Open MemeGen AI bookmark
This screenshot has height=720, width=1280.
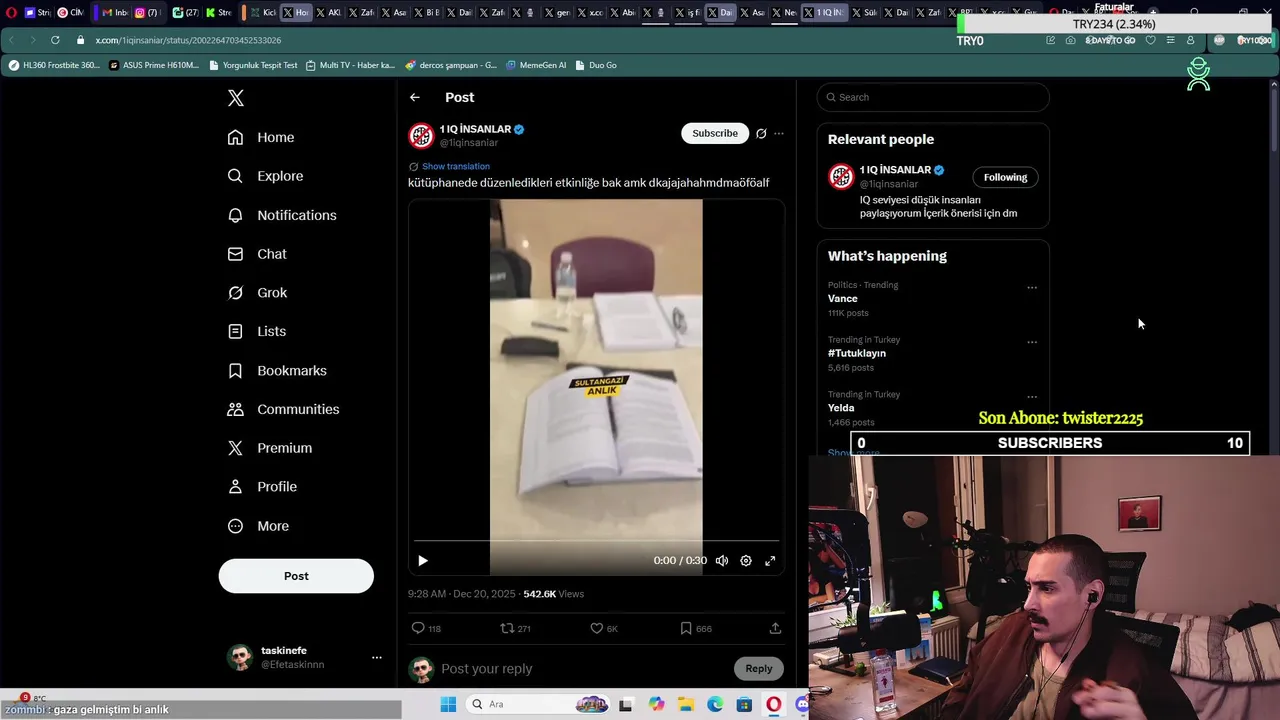[536, 65]
